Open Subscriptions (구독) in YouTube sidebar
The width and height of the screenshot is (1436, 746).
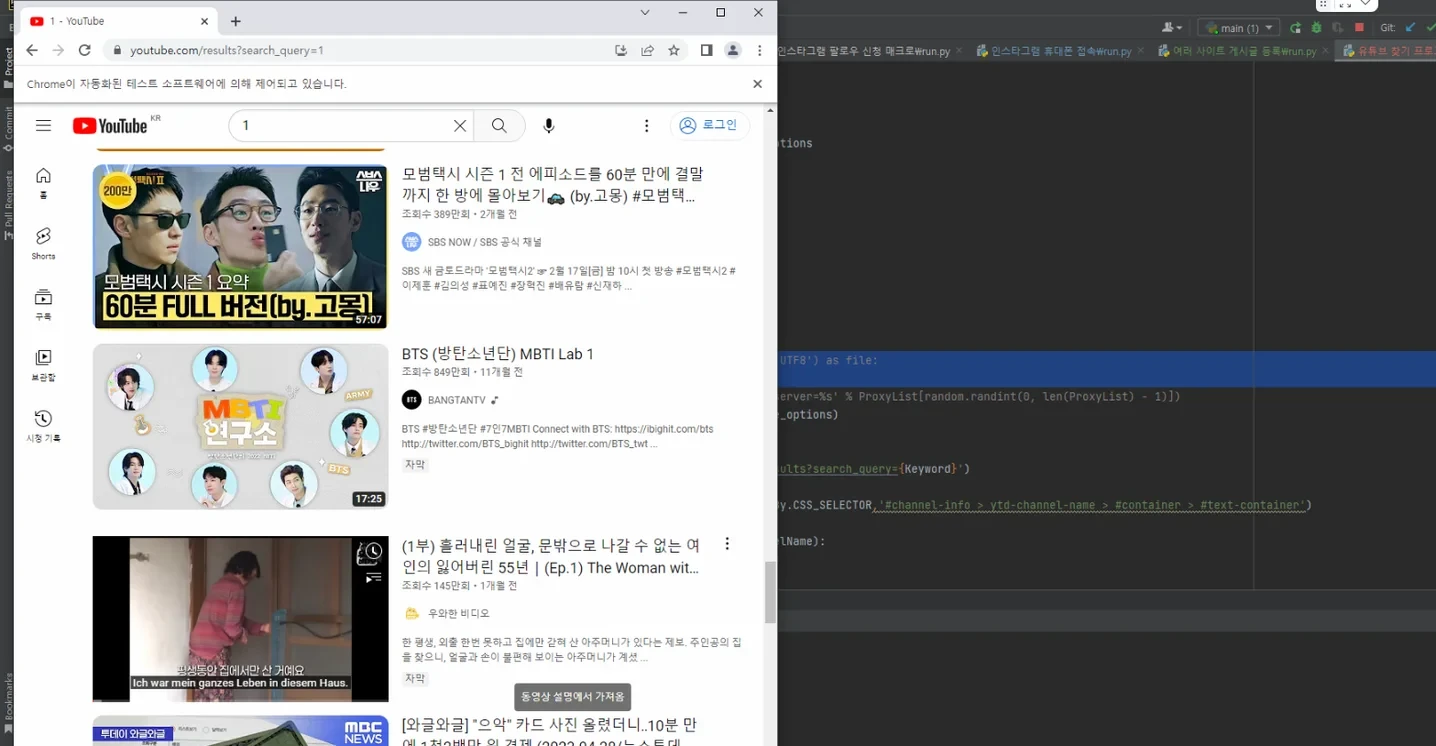pos(43,304)
